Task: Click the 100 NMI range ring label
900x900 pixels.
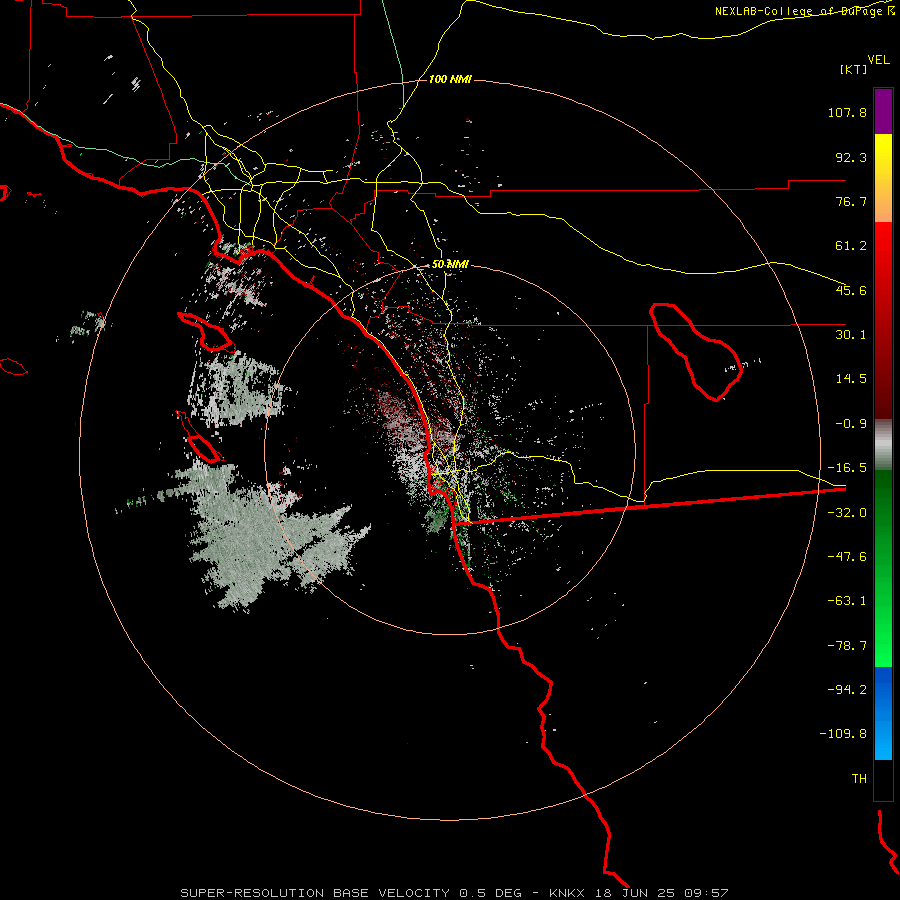Action: point(450,79)
